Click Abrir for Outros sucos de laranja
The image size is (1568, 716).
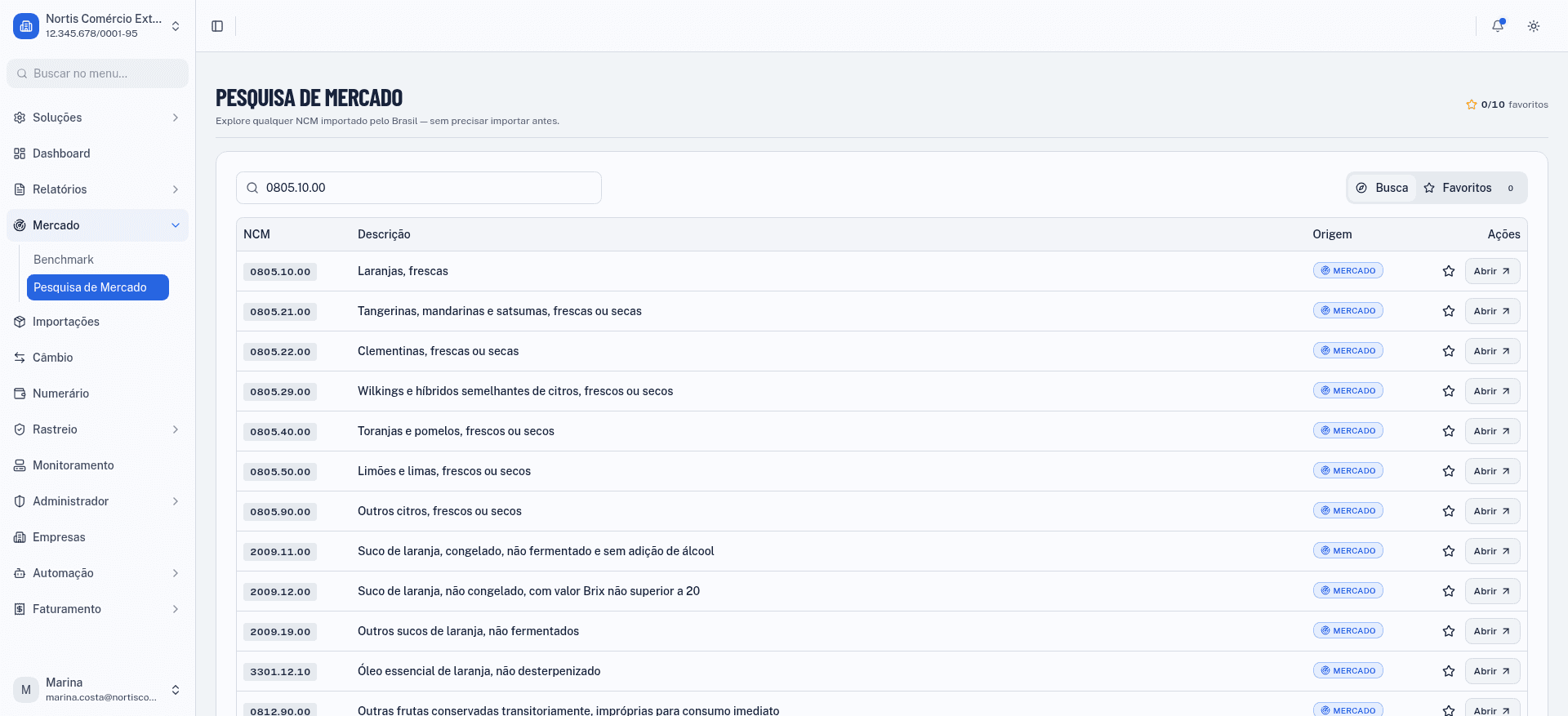pos(1492,631)
